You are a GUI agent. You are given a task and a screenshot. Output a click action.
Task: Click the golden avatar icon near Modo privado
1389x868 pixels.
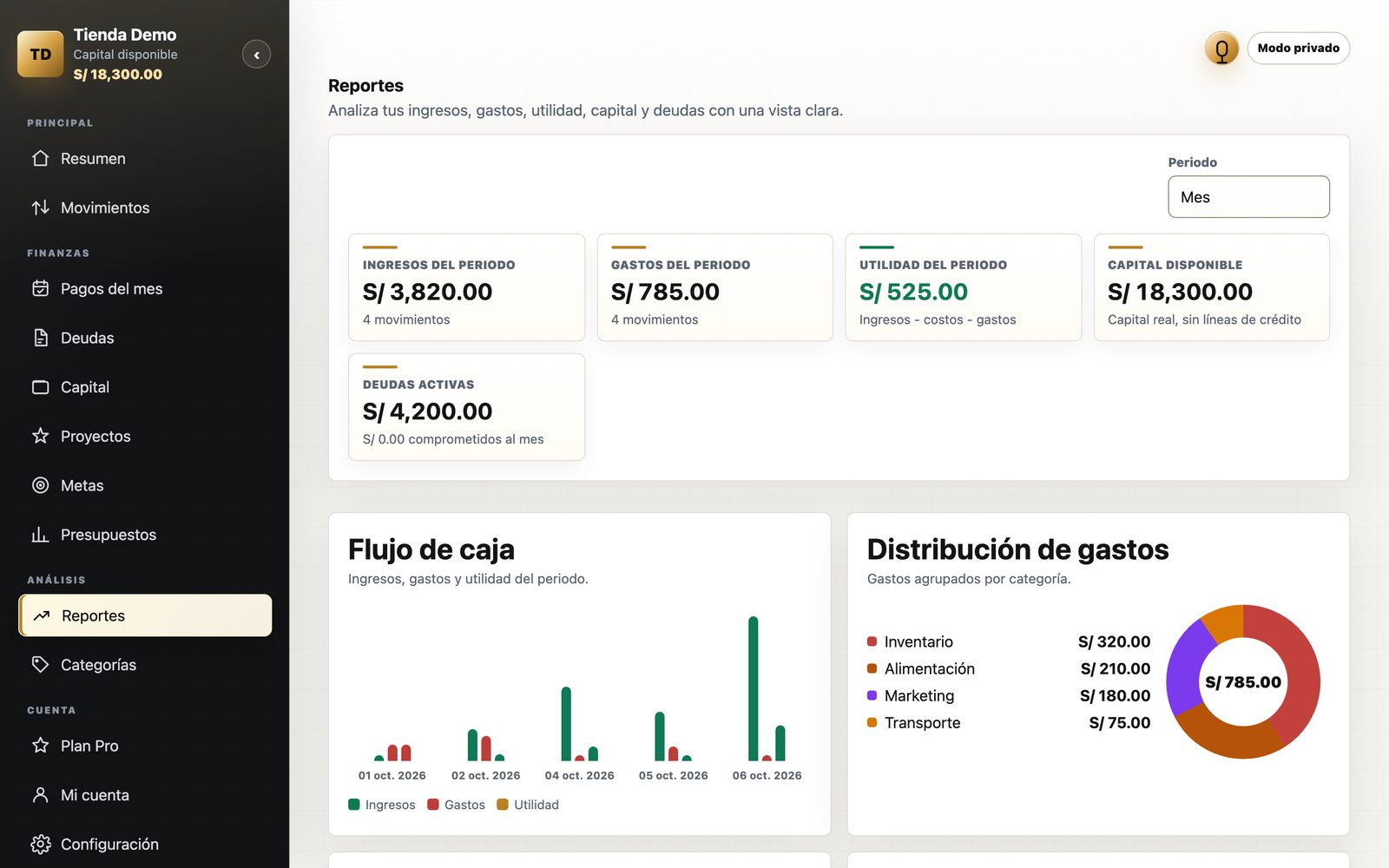(x=1221, y=49)
